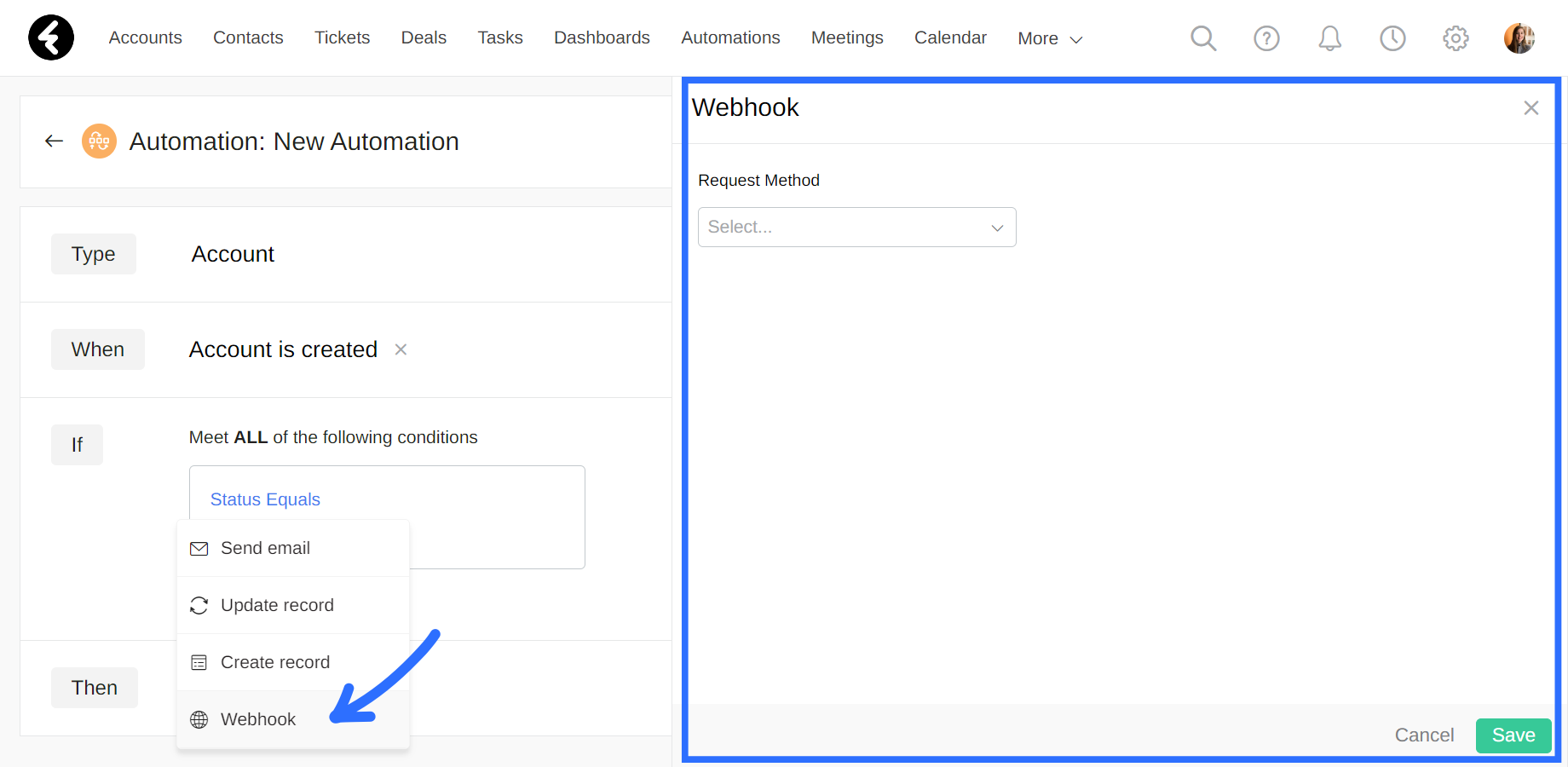Image resolution: width=1568 pixels, height=767 pixels.
Task: Click the globe icon beside Webhook
Action: click(x=199, y=720)
